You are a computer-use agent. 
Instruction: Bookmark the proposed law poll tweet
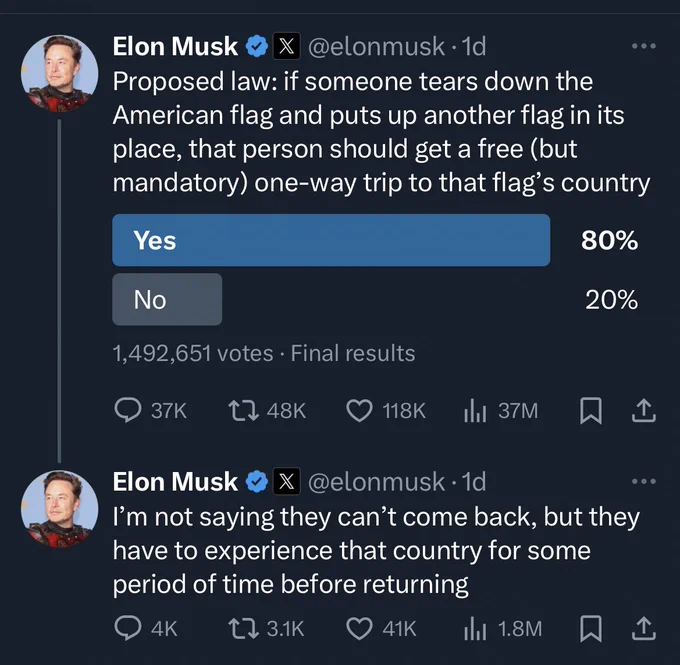click(x=591, y=410)
